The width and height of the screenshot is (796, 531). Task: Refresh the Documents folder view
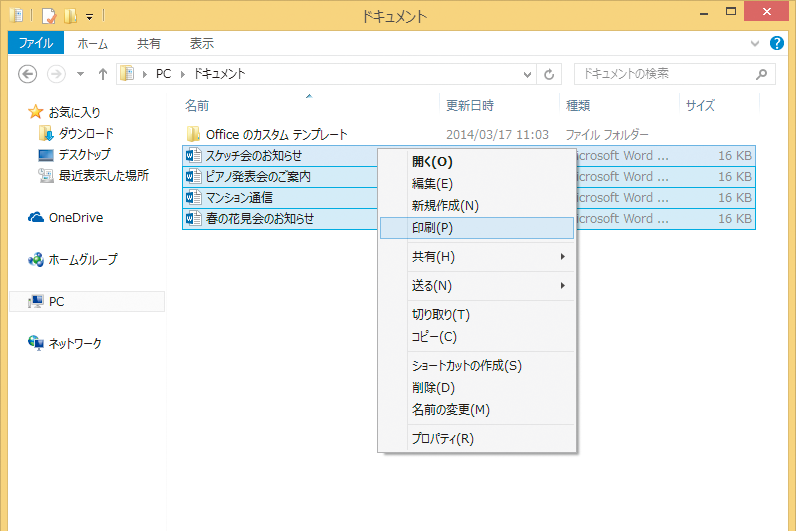point(549,75)
